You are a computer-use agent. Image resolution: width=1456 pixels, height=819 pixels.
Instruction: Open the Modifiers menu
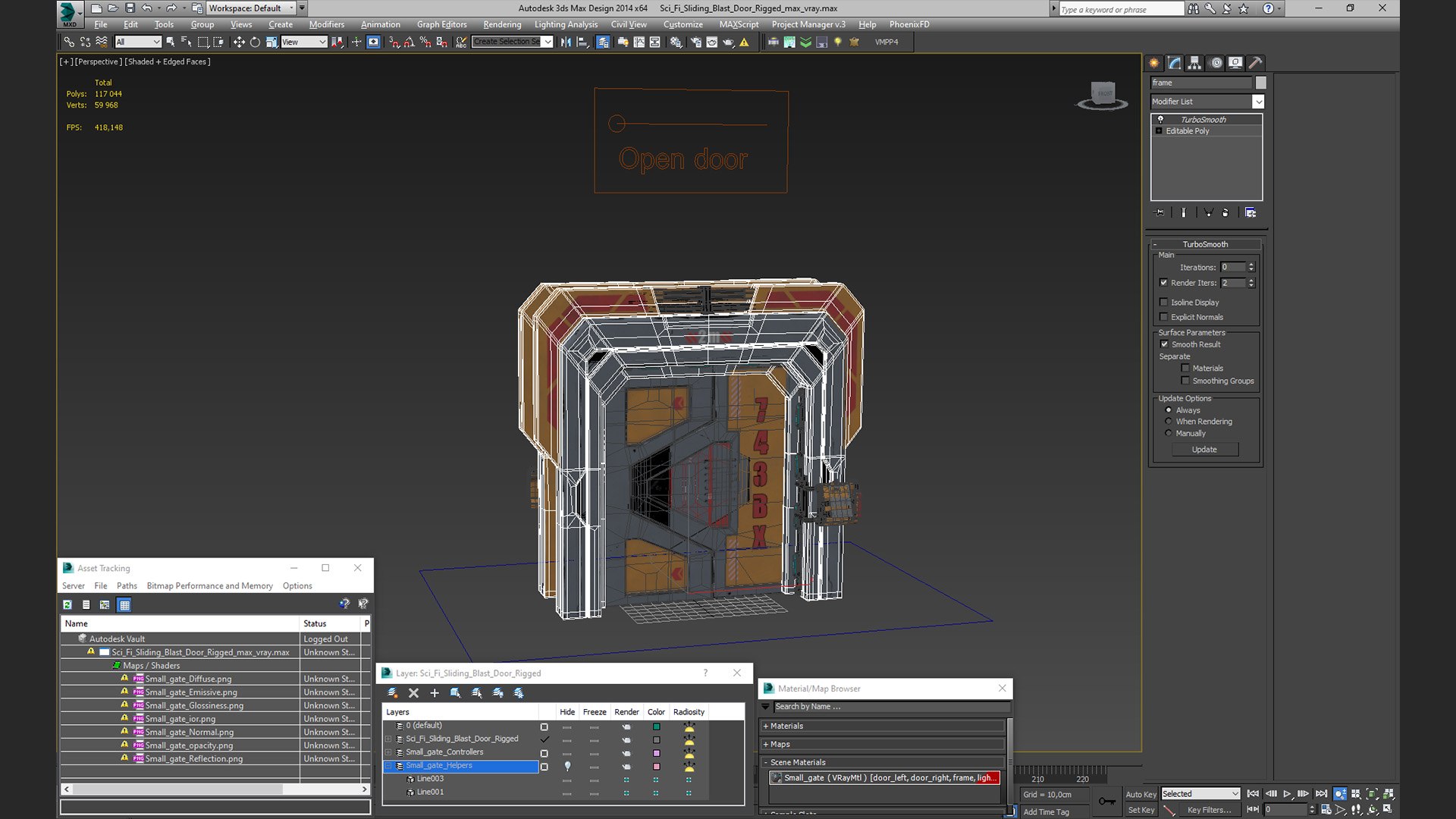326,24
